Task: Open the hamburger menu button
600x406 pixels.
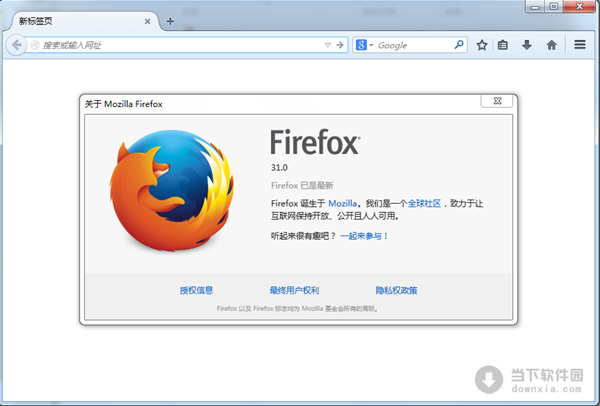Action: (x=580, y=45)
